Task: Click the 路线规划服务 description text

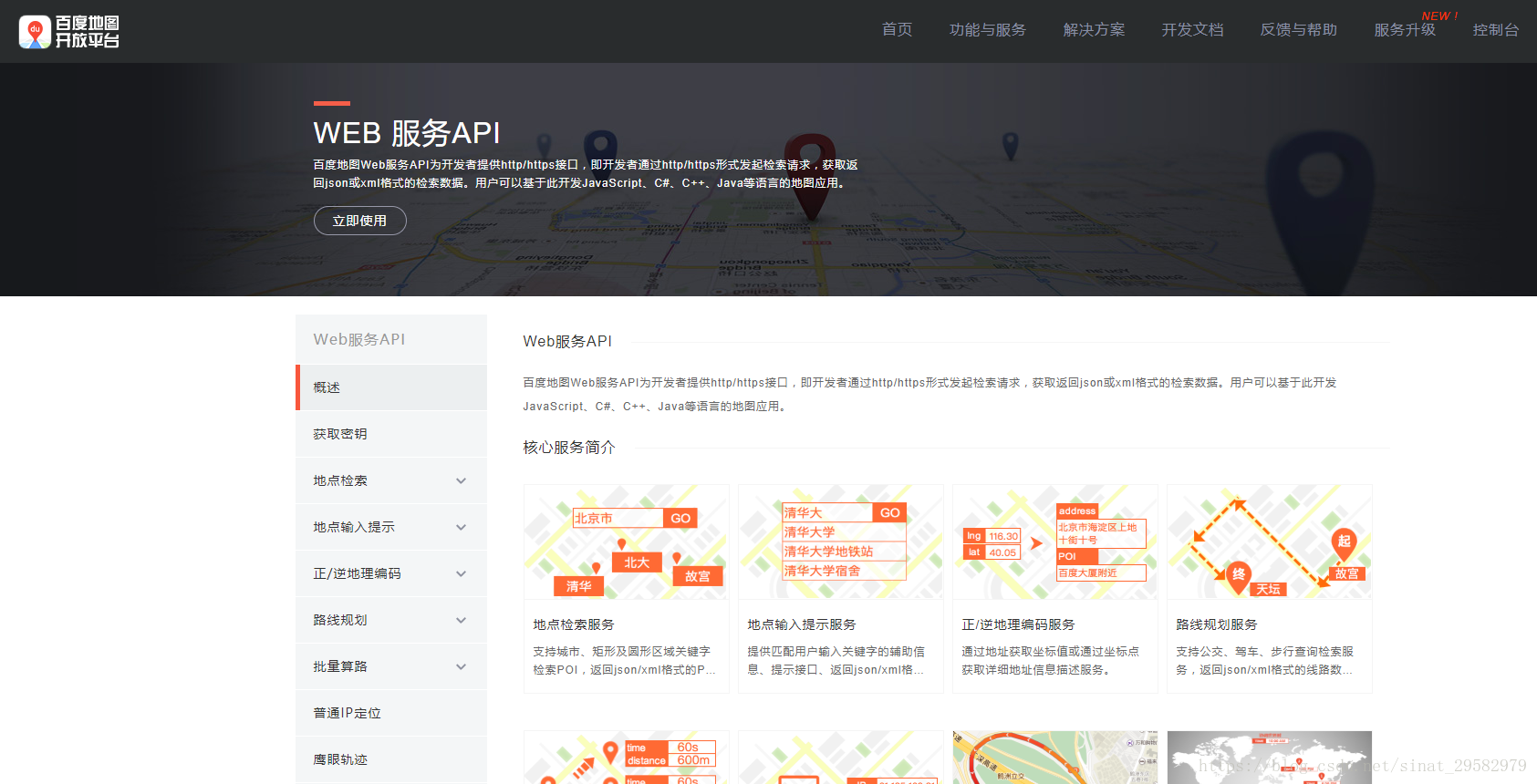Action: [1265, 661]
